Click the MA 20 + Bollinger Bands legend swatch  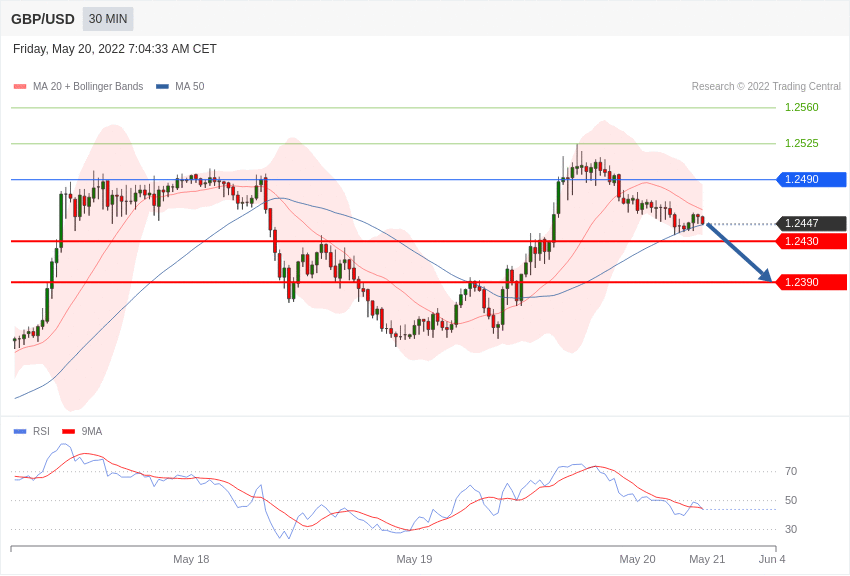coord(20,87)
